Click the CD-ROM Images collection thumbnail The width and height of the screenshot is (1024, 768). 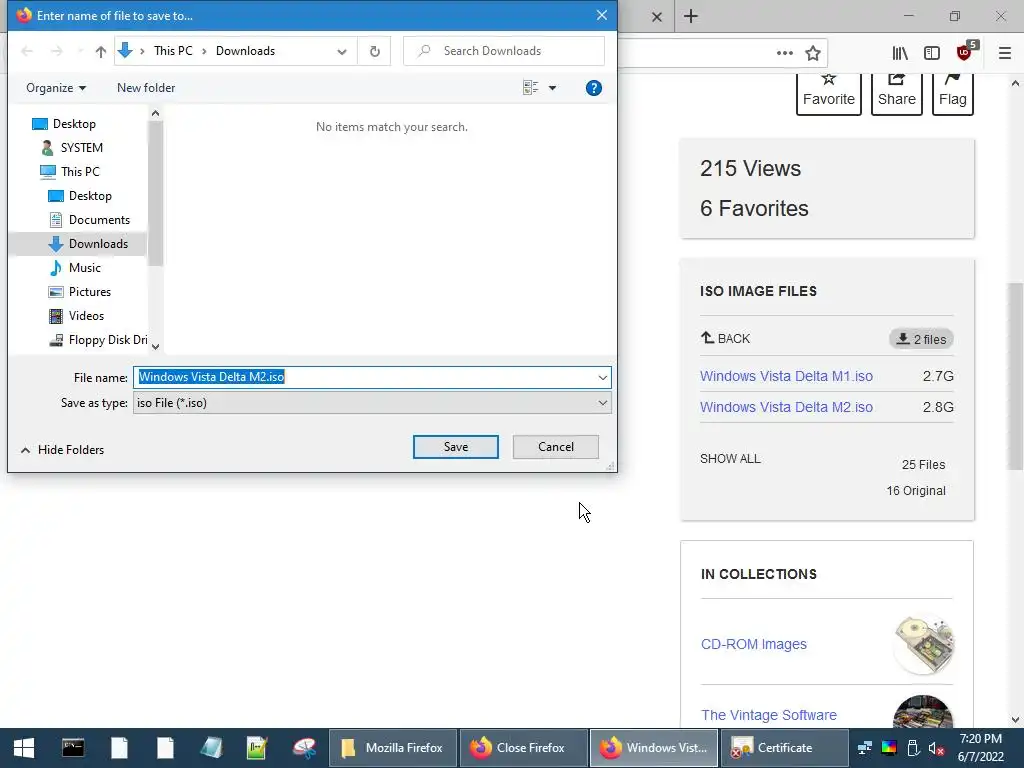click(923, 645)
